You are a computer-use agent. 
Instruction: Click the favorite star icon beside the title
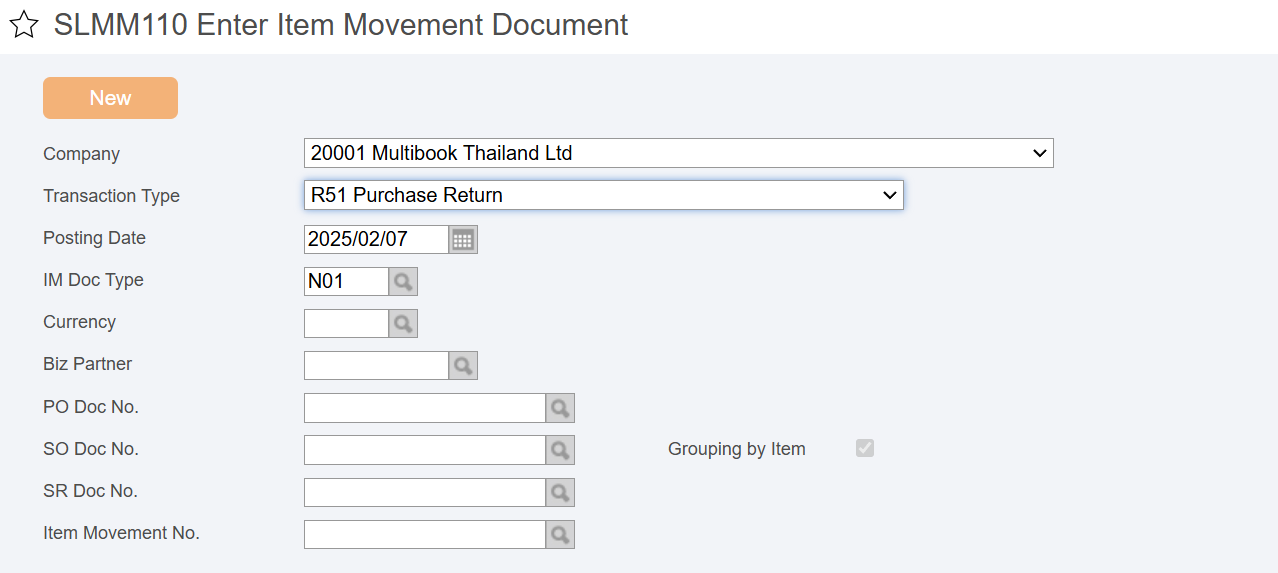pyautogui.click(x=24, y=26)
